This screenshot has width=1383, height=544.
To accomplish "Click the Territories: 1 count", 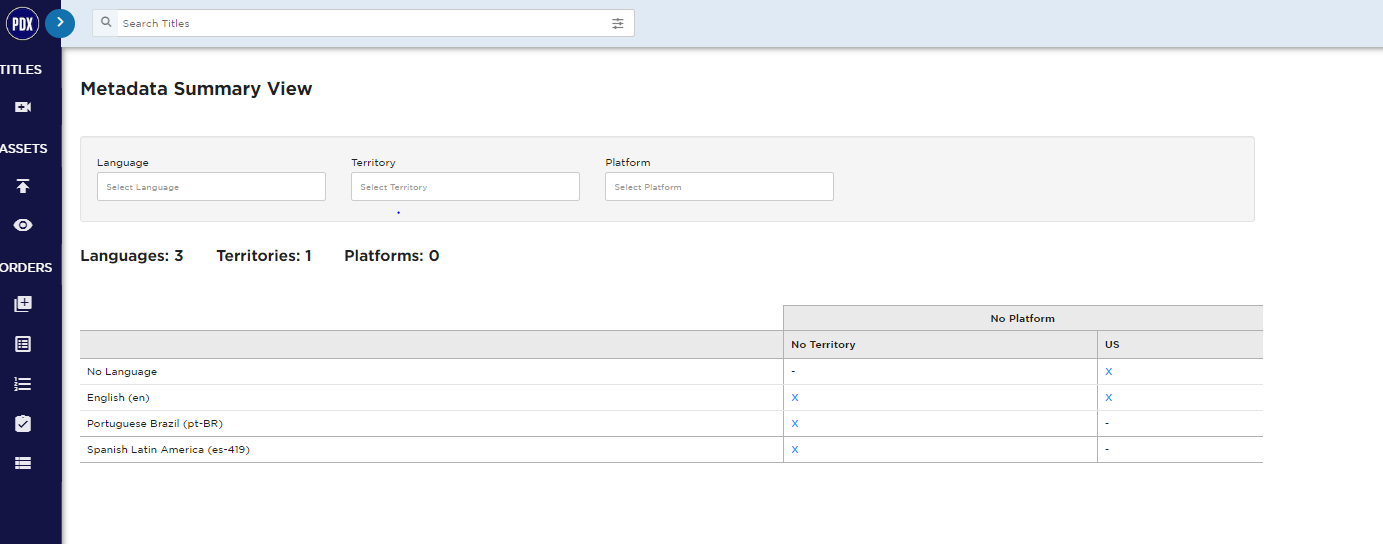I will (x=264, y=256).
